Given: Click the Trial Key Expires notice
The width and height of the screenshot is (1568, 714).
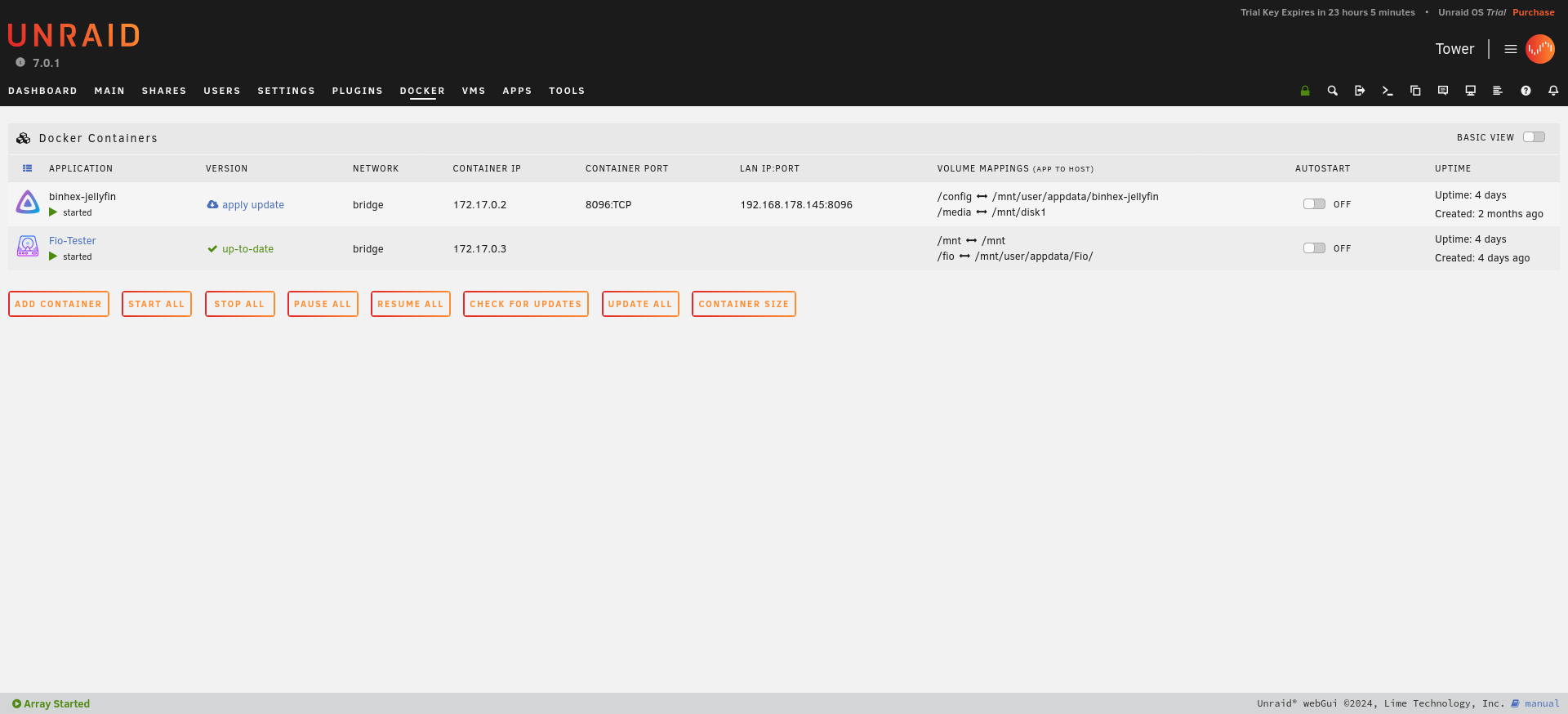Looking at the screenshot, I should tap(1328, 12).
